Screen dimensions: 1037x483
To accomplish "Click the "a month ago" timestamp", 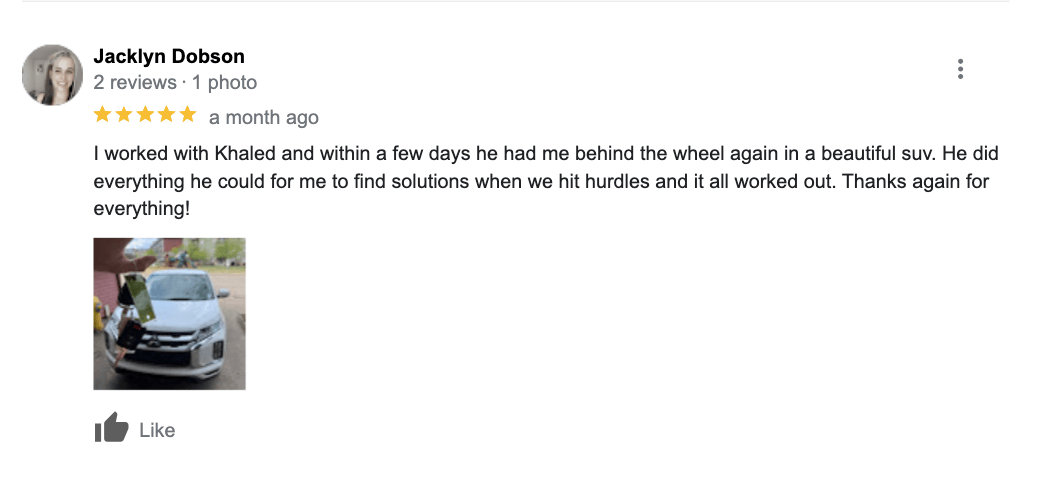I will coord(264,118).
